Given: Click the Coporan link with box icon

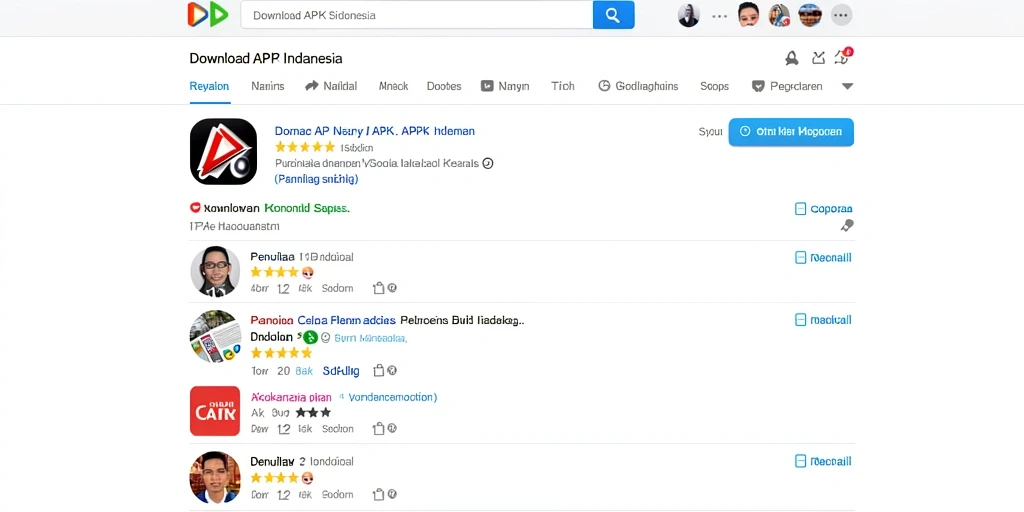Looking at the screenshot, I should (824, 209).
